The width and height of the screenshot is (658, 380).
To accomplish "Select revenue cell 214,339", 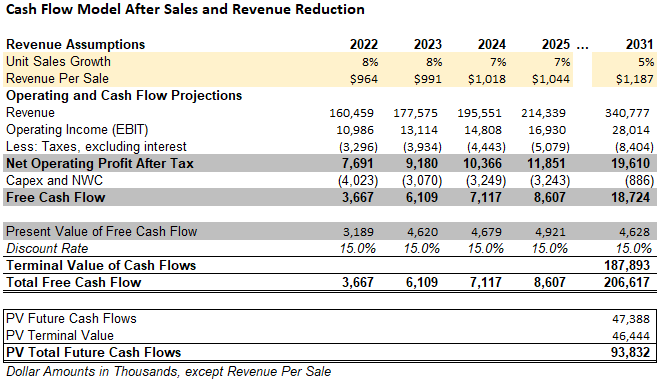I will click(543, 113).
